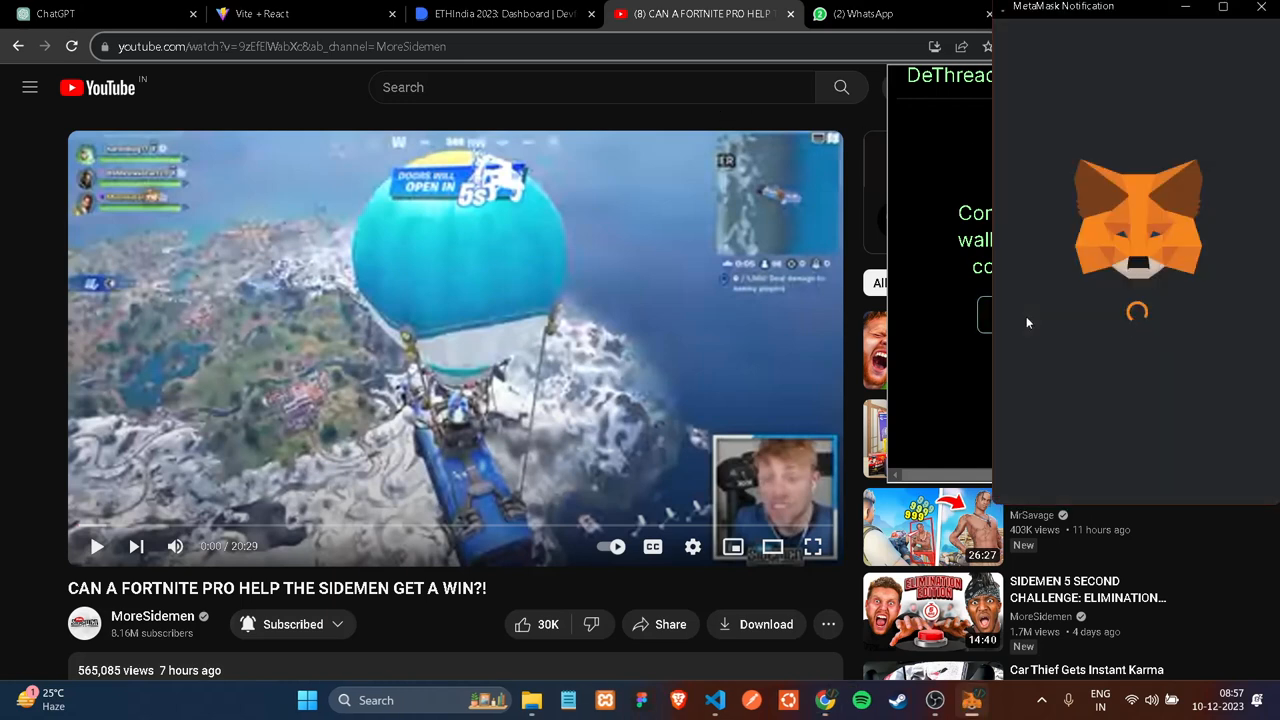Download the video
The image size is (1280, 720).
tap(756, 624)
